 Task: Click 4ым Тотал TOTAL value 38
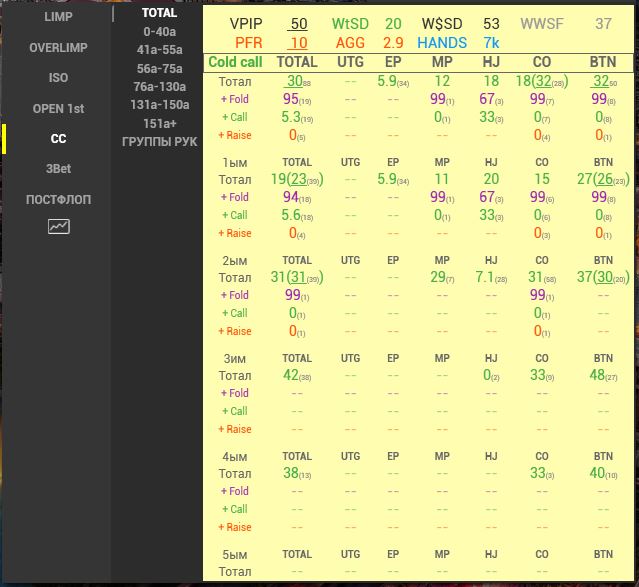(x=297, y=473)
